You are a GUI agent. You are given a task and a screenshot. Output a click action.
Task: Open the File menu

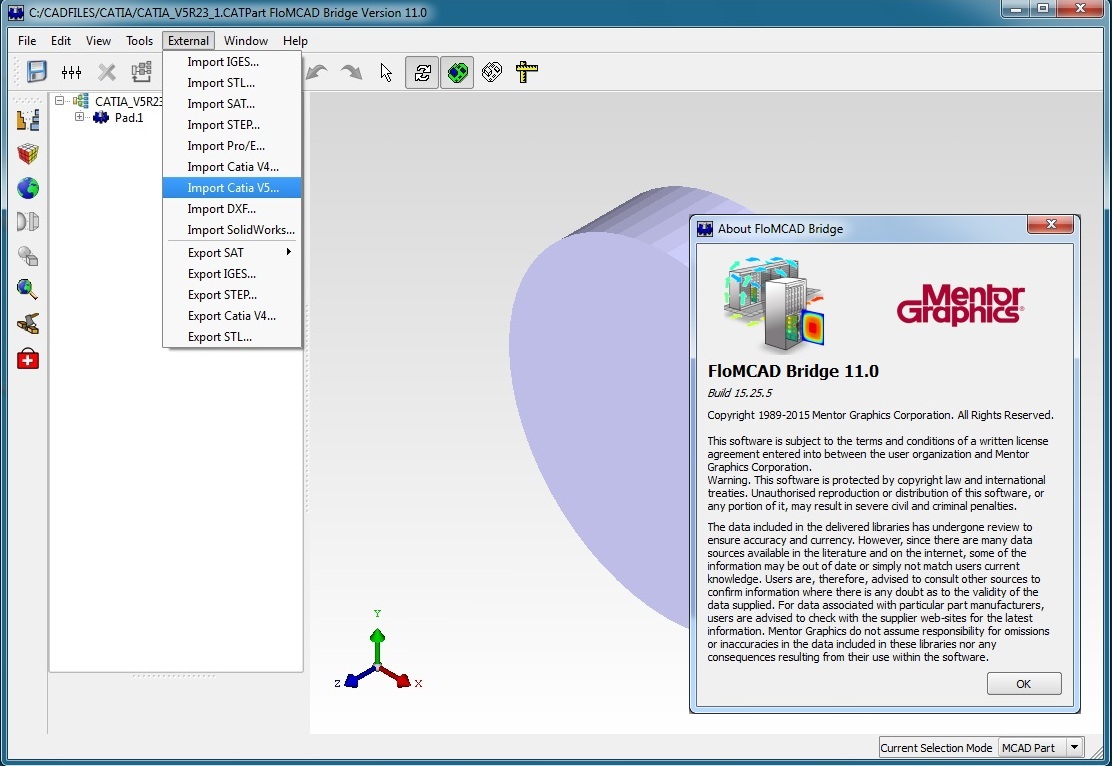coord(27,40)
